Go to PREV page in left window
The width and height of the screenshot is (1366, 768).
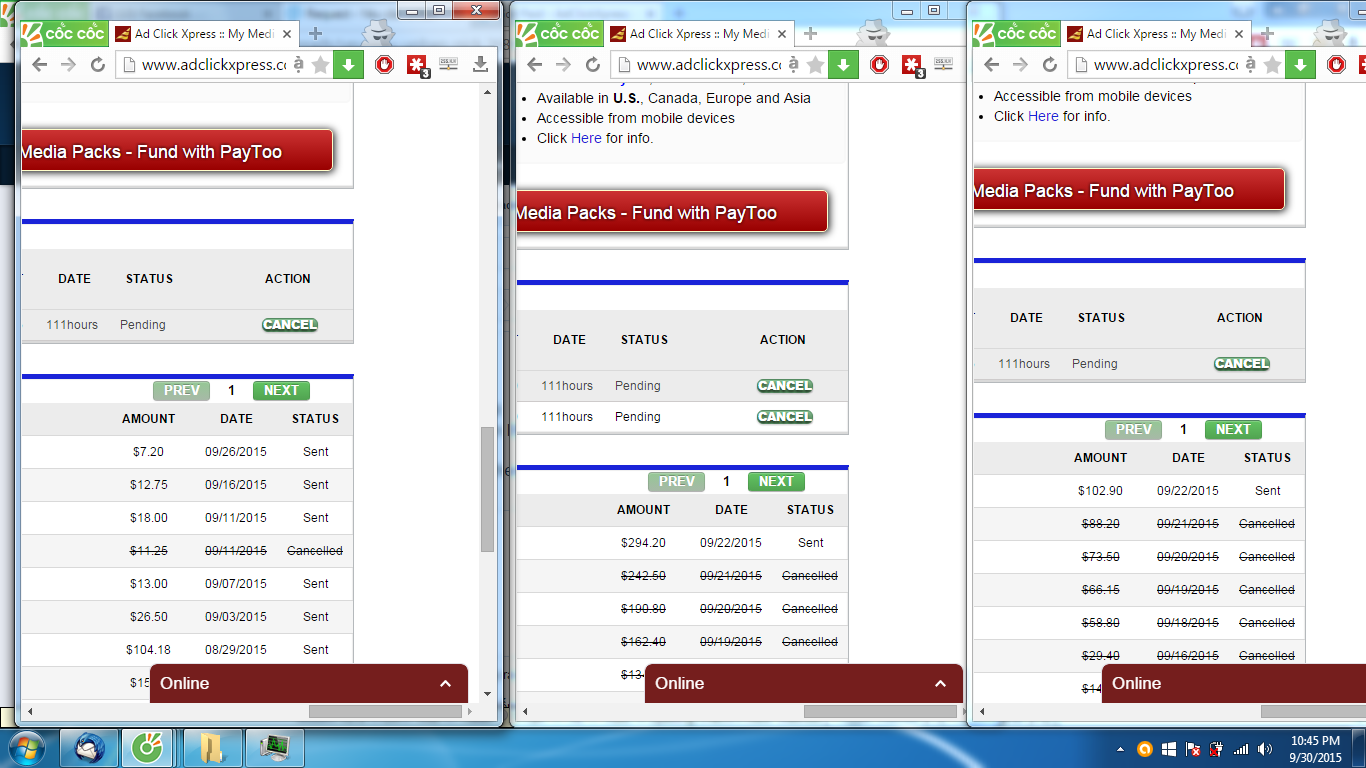pyautogui.click(x=181, y=391)
